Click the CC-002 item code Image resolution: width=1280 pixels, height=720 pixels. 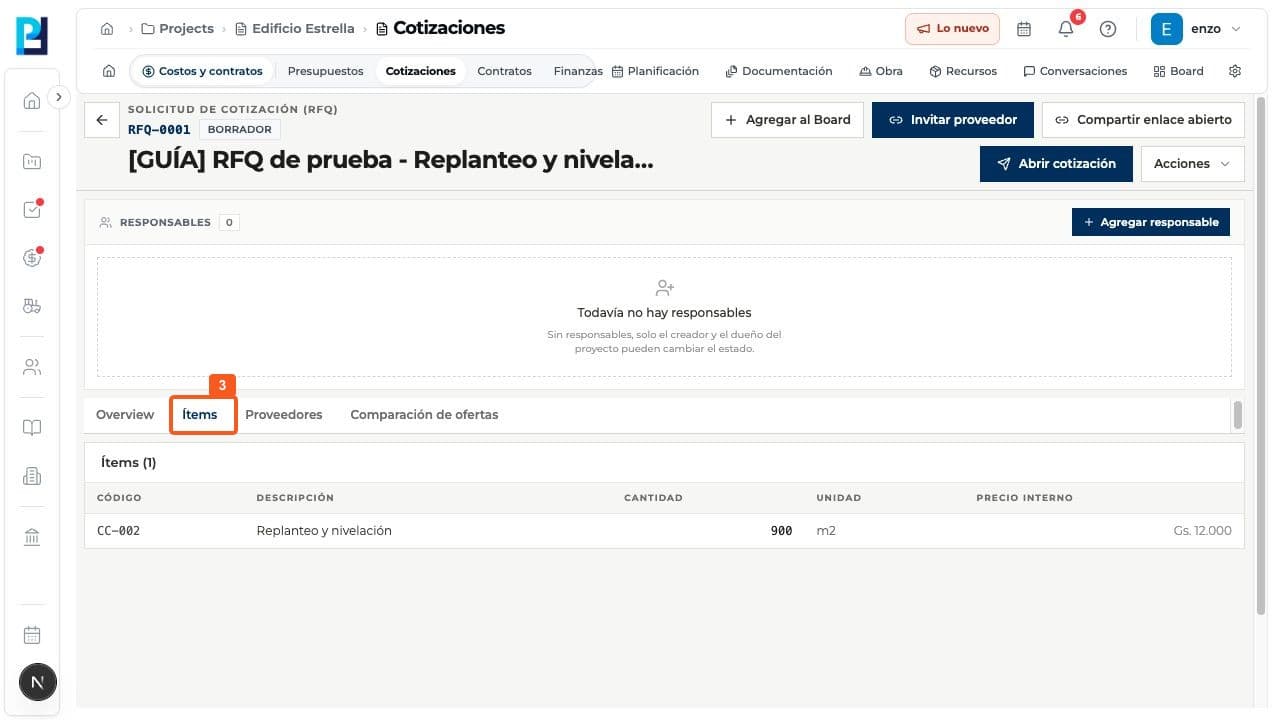coord(118,531)
